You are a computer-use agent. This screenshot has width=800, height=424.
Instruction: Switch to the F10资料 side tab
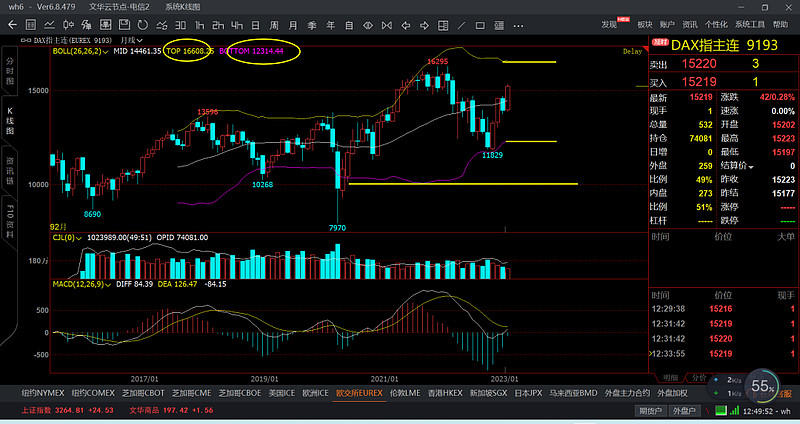pos(10,221)
